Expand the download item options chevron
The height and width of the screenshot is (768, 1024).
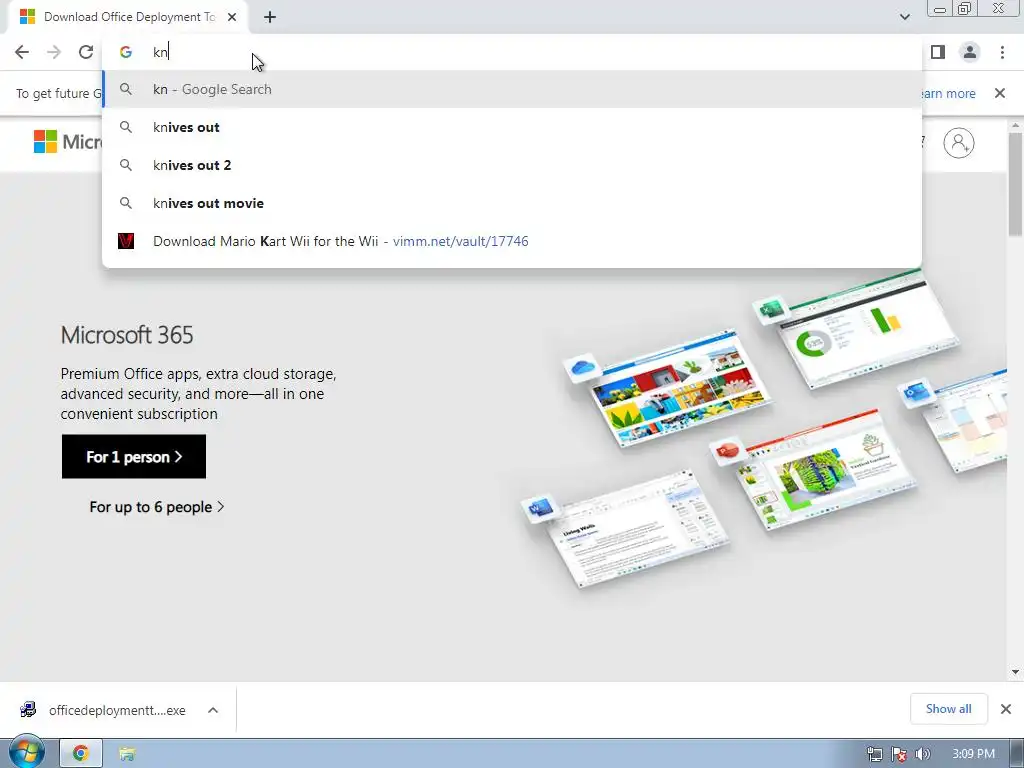tap(213, 710)
